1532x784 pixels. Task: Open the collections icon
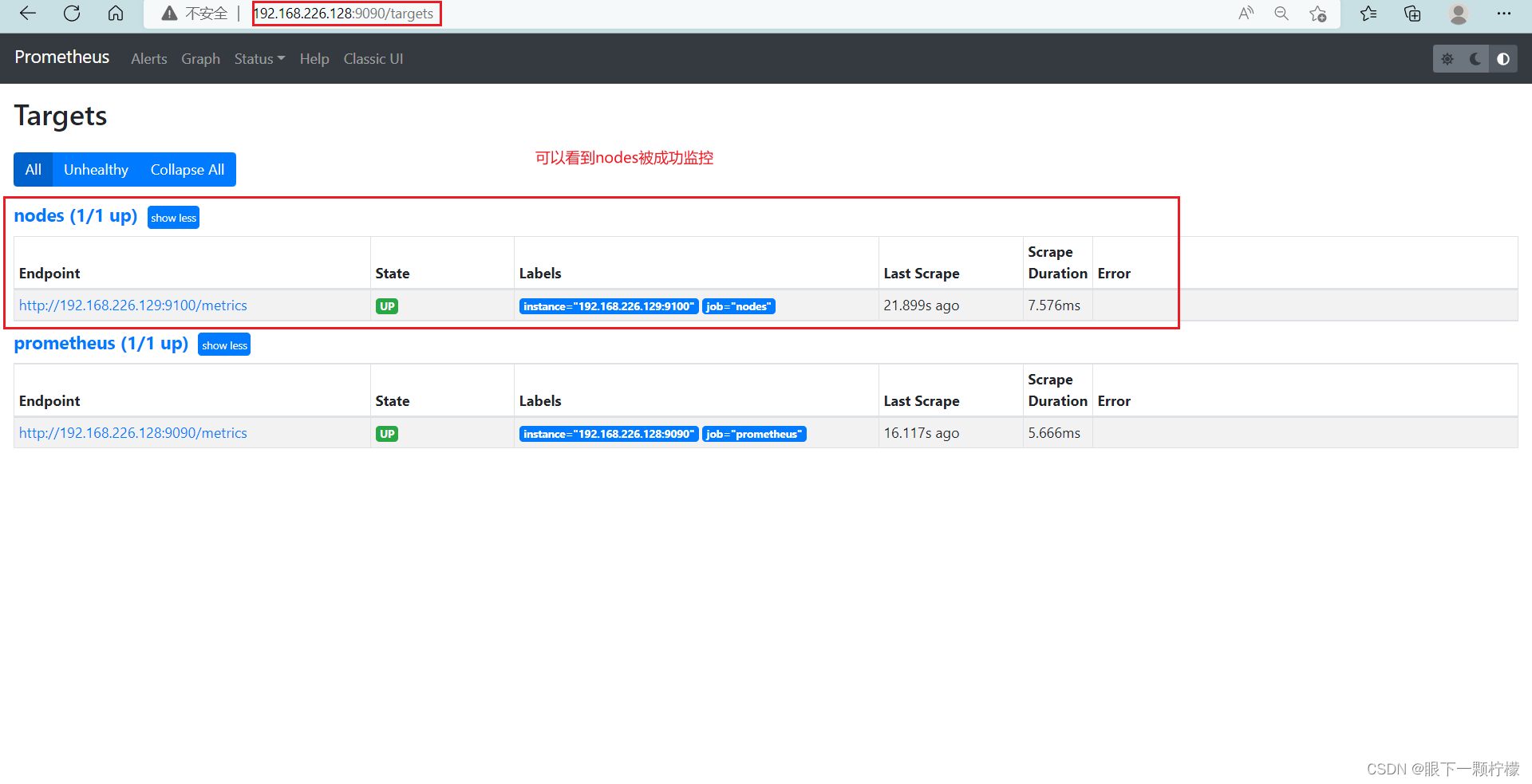tap(1412, 14)
